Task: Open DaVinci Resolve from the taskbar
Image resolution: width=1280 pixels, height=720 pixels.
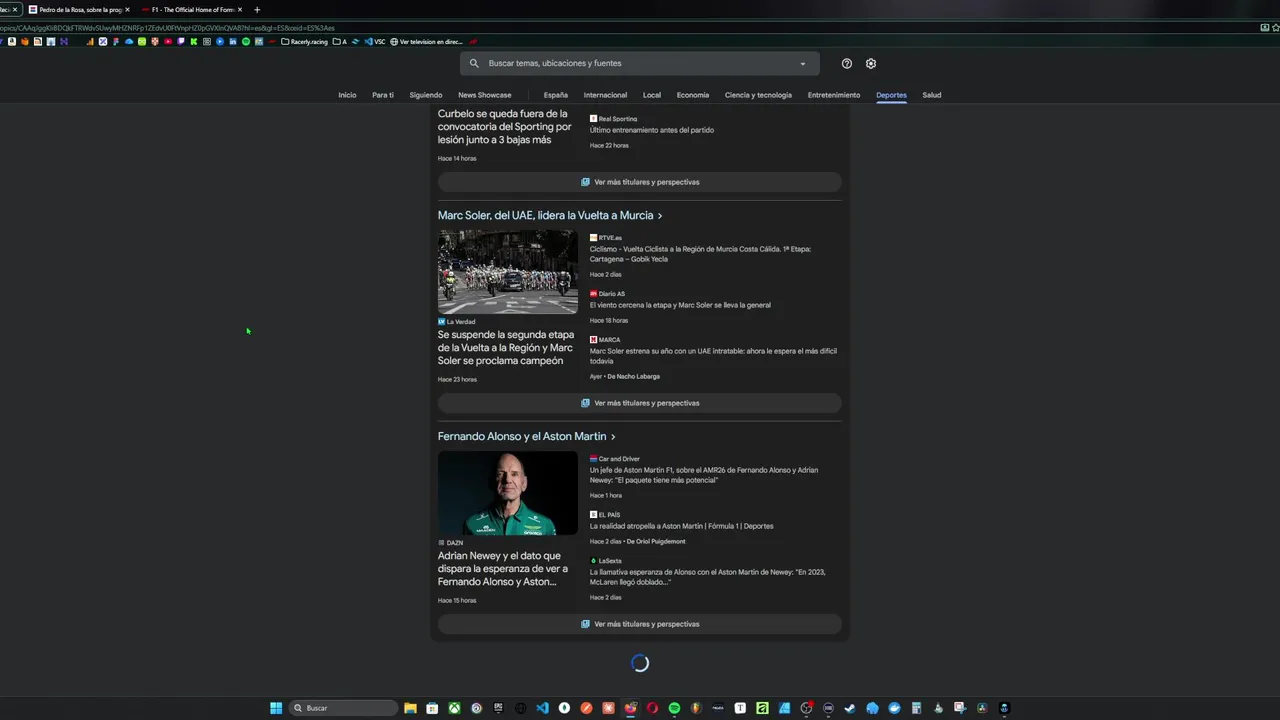Action: [x=982, y=708]
